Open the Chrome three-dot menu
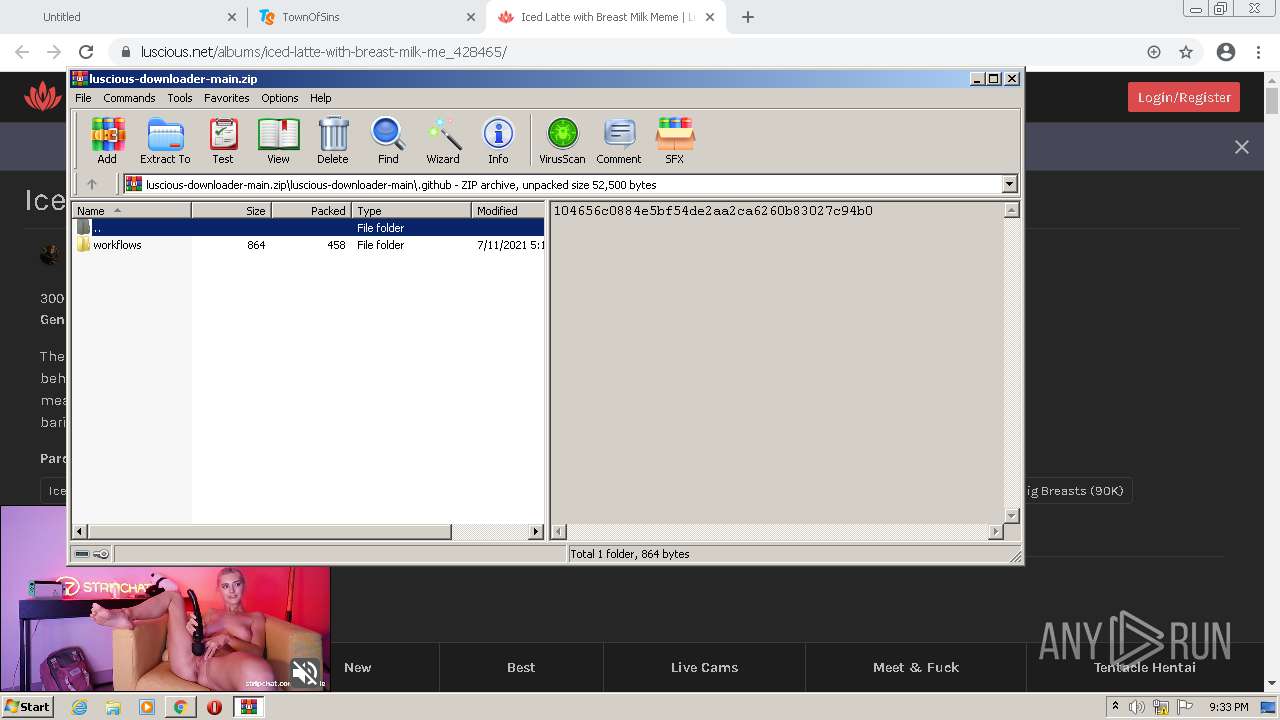This screenshot has height=720, width=1280. coord(1259,52)
